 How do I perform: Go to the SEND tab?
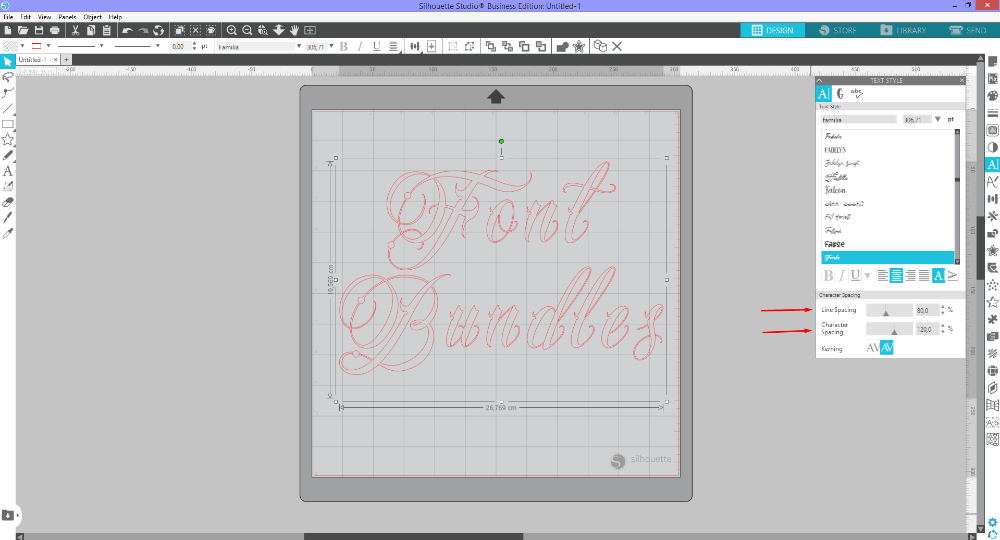[967, 30]
